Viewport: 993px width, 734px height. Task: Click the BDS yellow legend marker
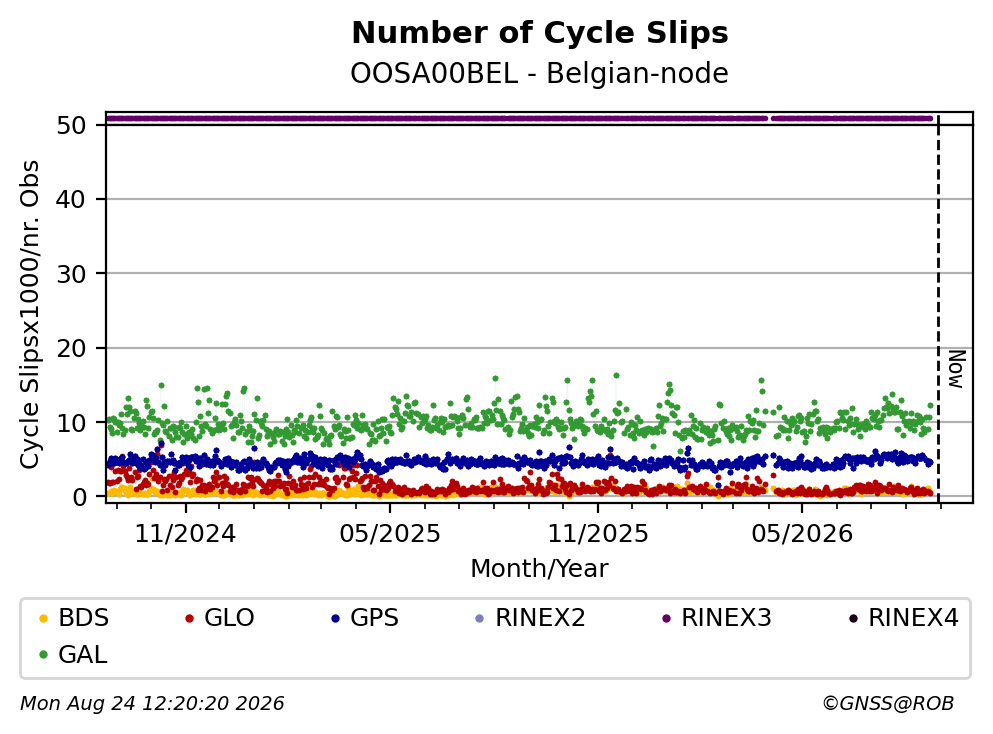43,618
